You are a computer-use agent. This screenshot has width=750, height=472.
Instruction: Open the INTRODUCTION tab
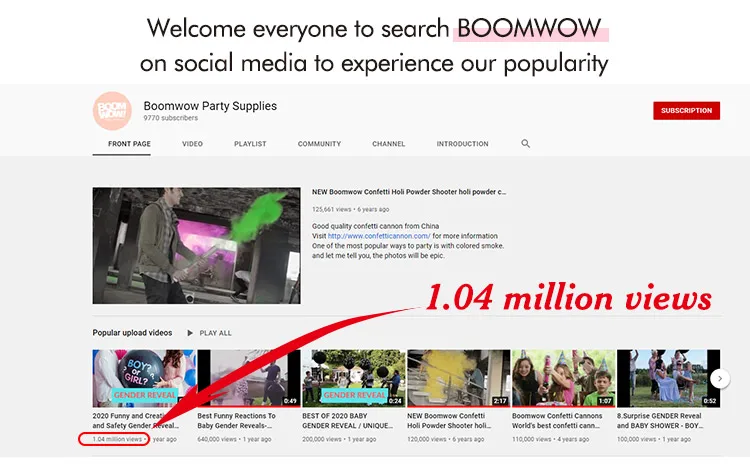click(x=462, y=144)
